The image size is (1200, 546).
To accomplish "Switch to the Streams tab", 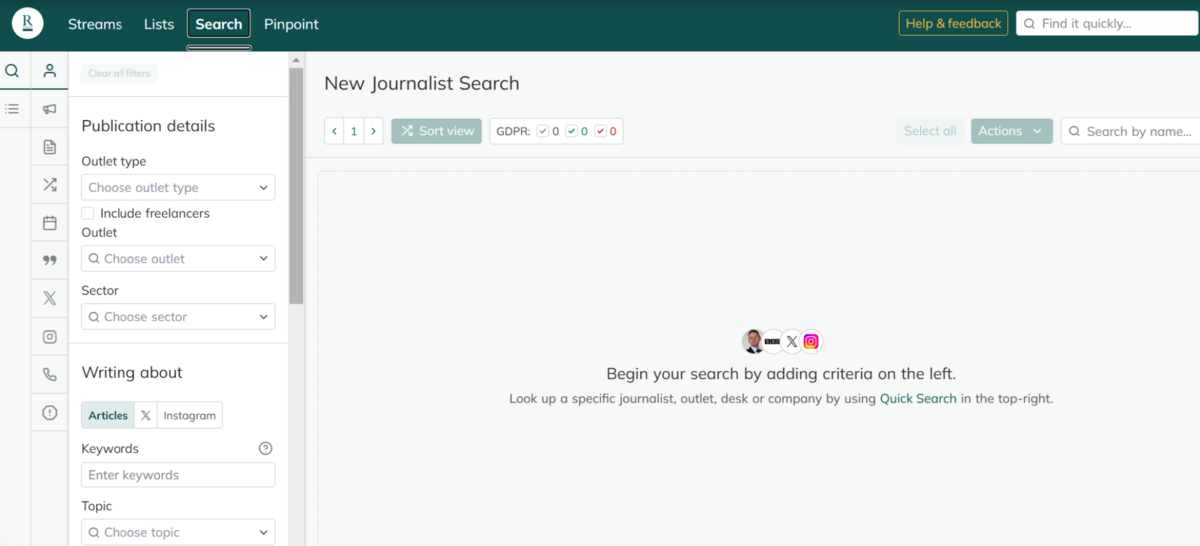I will 95,24.
